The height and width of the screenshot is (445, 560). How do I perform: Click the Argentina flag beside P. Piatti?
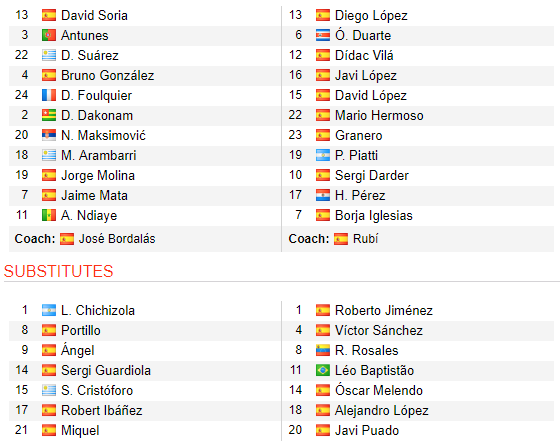pyautogui.click(x=322, y=155)
